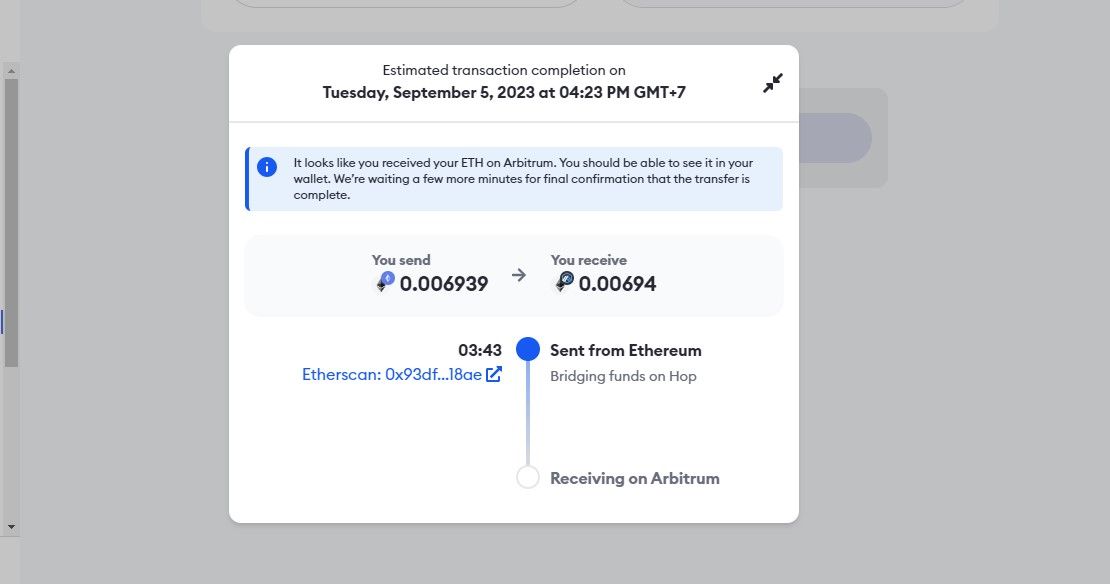Click the 03:43 timestamp
The image size is (1110, 584).
pos(479,350)
